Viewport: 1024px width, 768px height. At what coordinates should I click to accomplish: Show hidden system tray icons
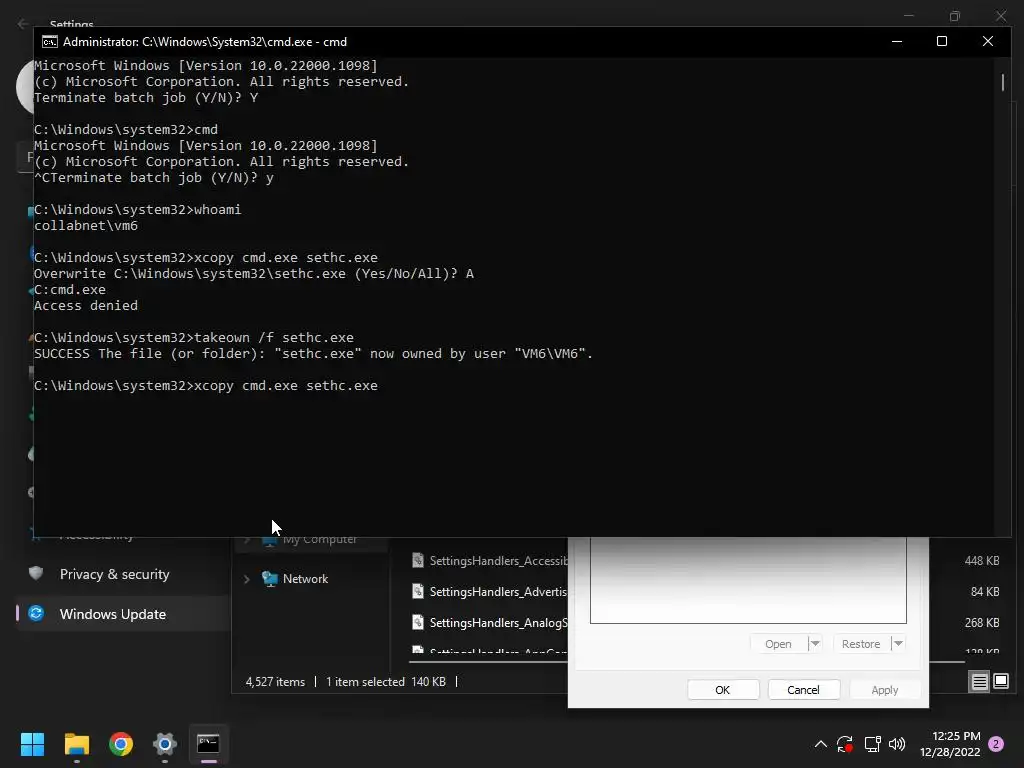point(821,744)
